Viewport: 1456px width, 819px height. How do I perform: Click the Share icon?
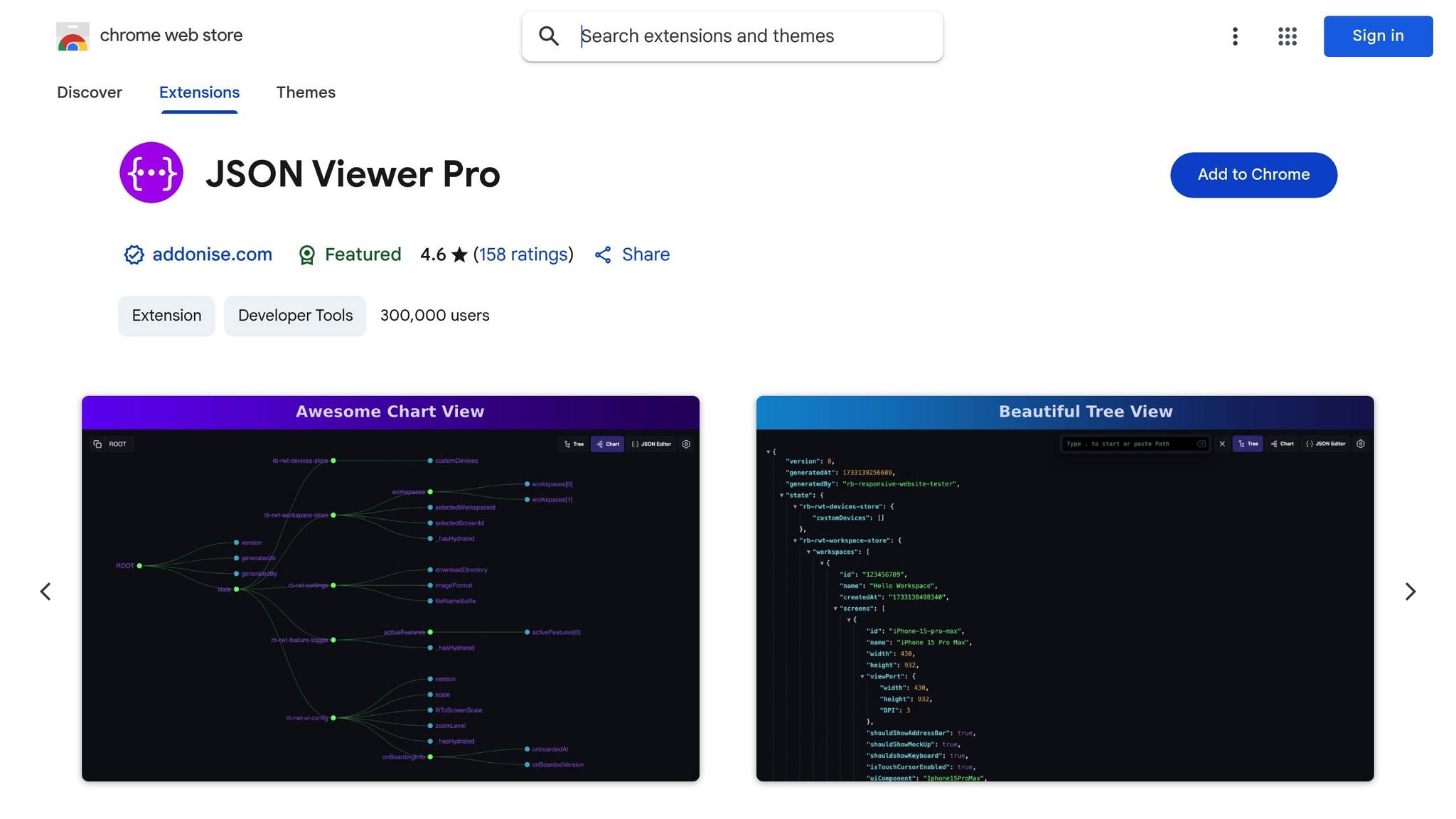603,255
